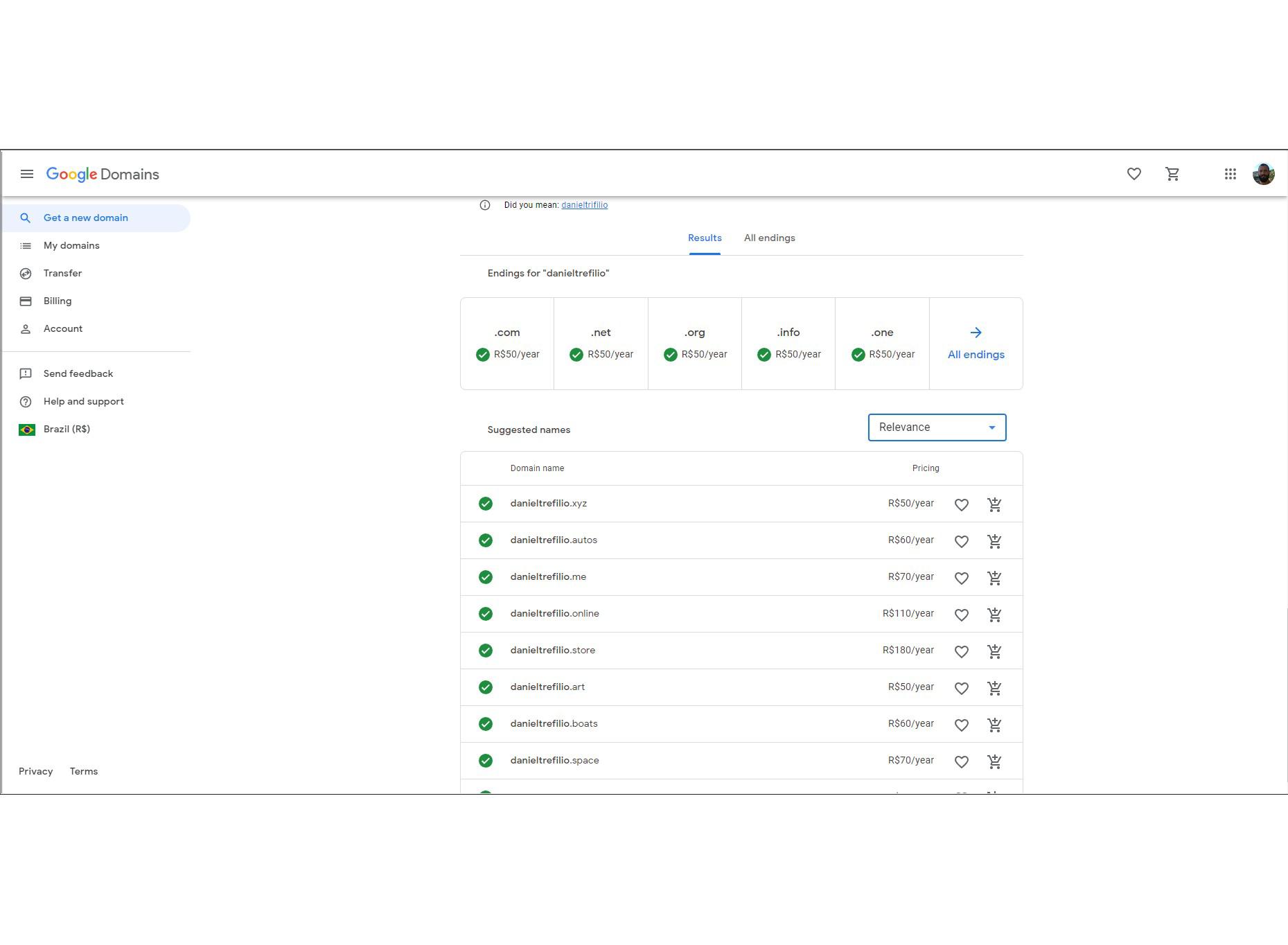Favorite danieltrefilio.autos with heart
The height and width of the screenshot is (945, 1288).
[x=962, y=542]
